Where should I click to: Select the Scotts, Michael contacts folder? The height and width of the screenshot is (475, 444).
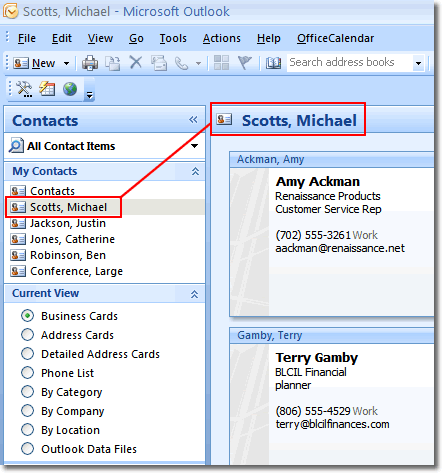(68, 207)
